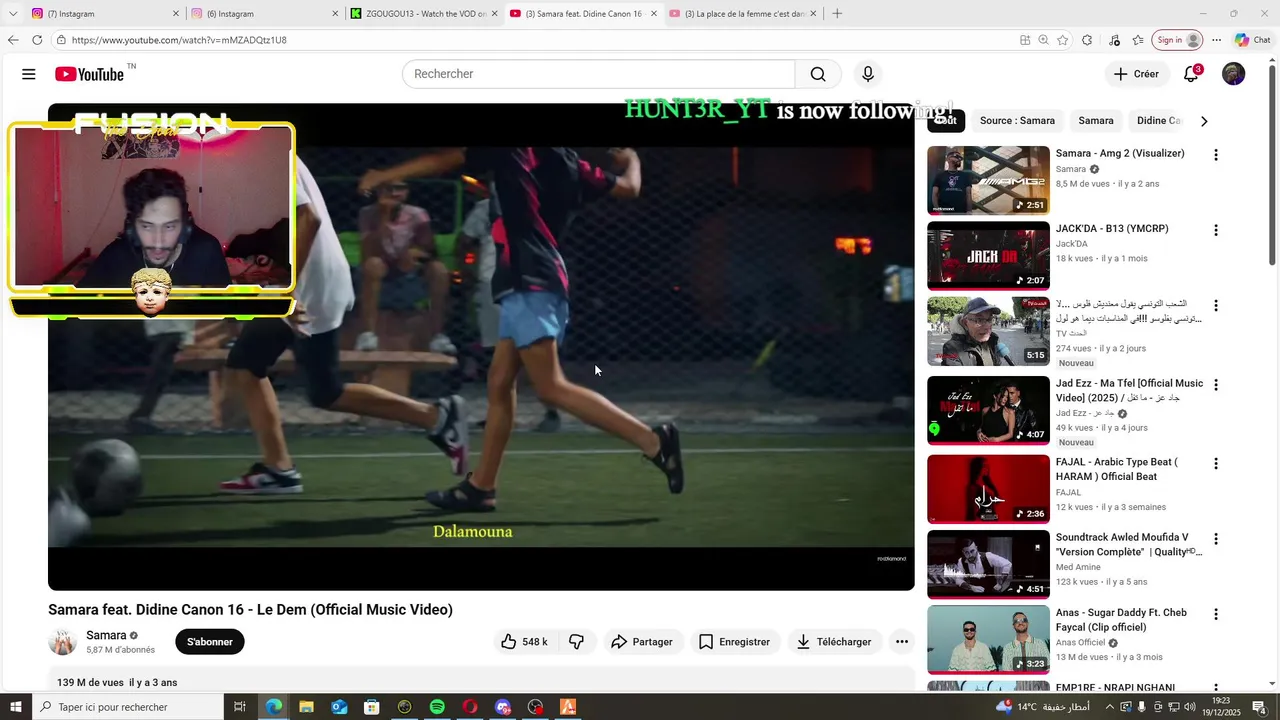
Task: Open Windows notification center
Action: 1259,707
